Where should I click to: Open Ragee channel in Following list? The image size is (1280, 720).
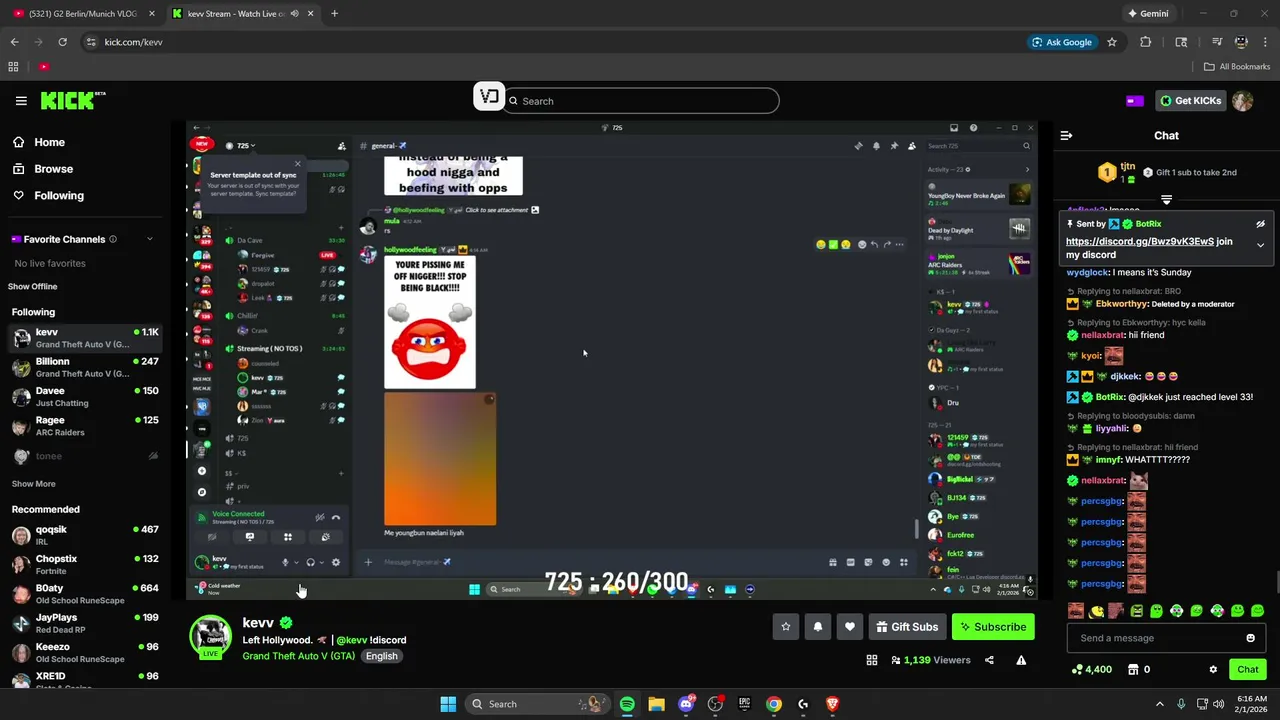coord(85,426)
